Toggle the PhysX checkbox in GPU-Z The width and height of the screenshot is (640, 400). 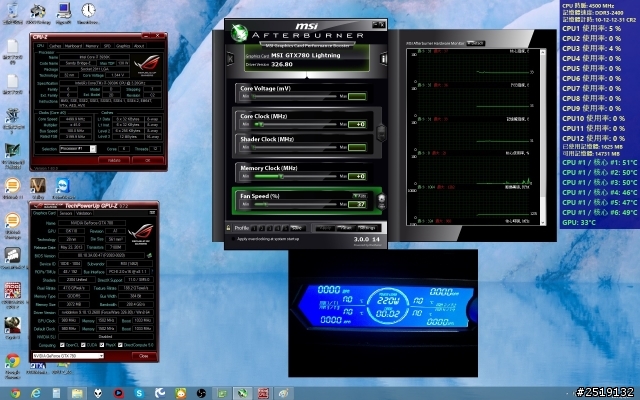102,345
